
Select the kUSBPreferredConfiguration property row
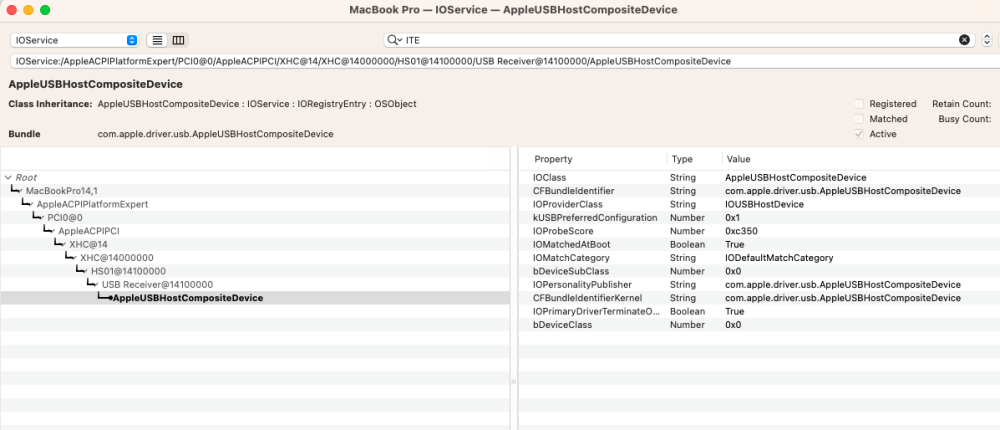pos(759,218)
